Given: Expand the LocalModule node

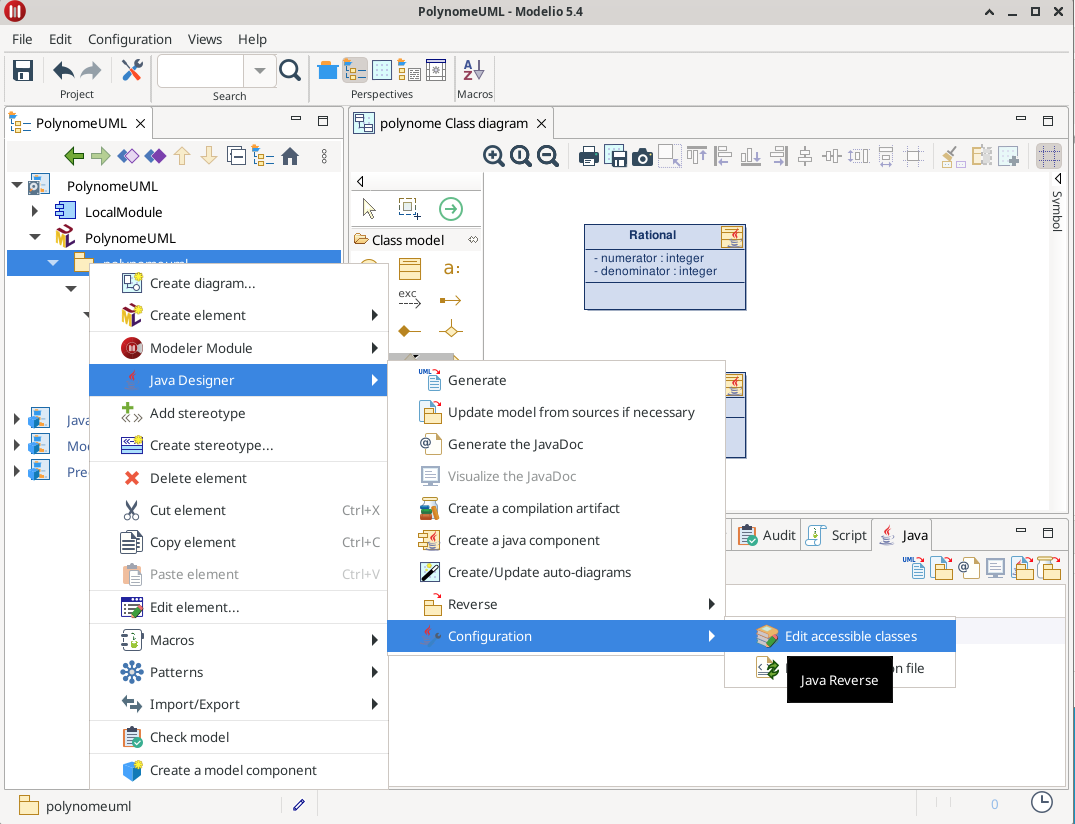Looking at the screenshot, I should [x=34, y=211].
